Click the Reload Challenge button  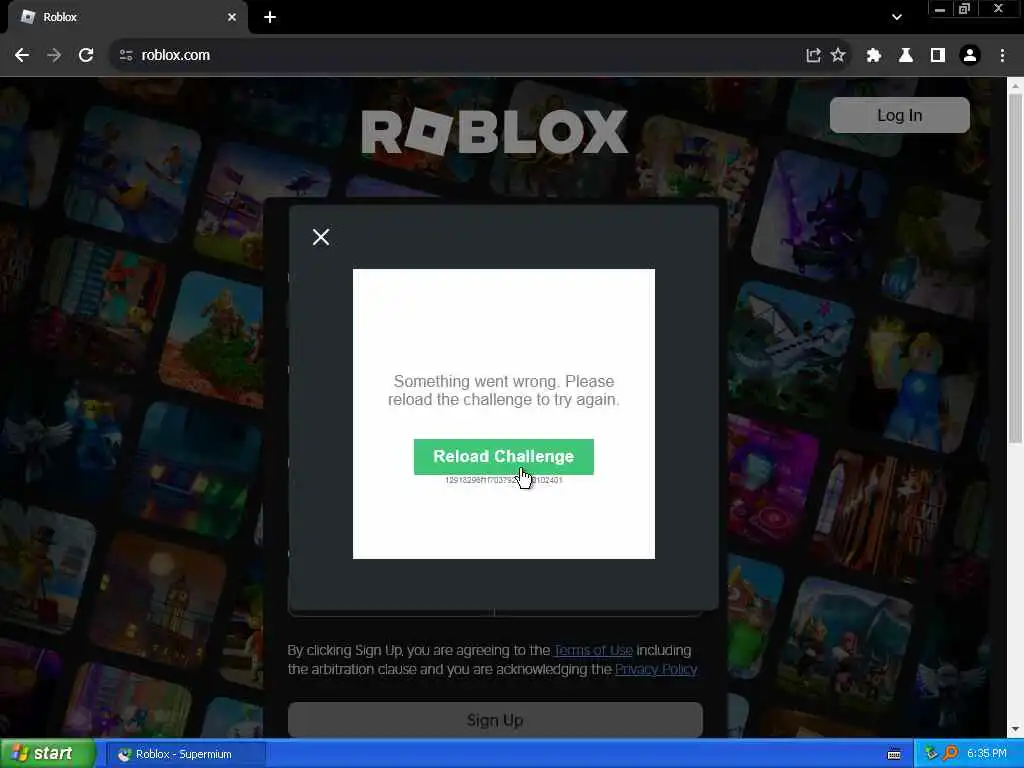tap(504, 456)
